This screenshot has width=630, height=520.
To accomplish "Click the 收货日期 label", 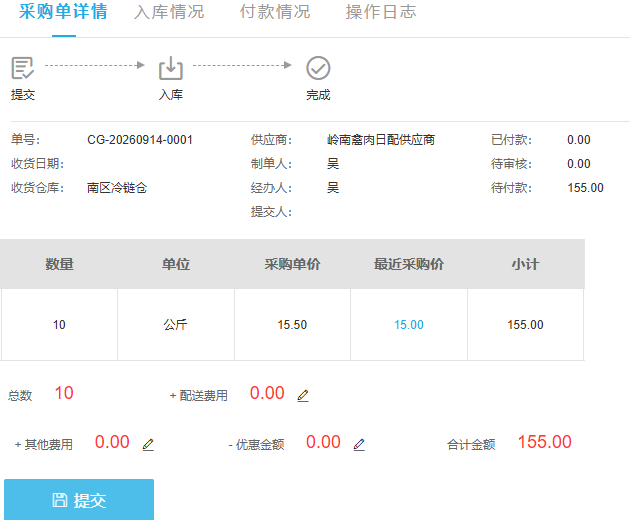I will [x=37, y=164].
